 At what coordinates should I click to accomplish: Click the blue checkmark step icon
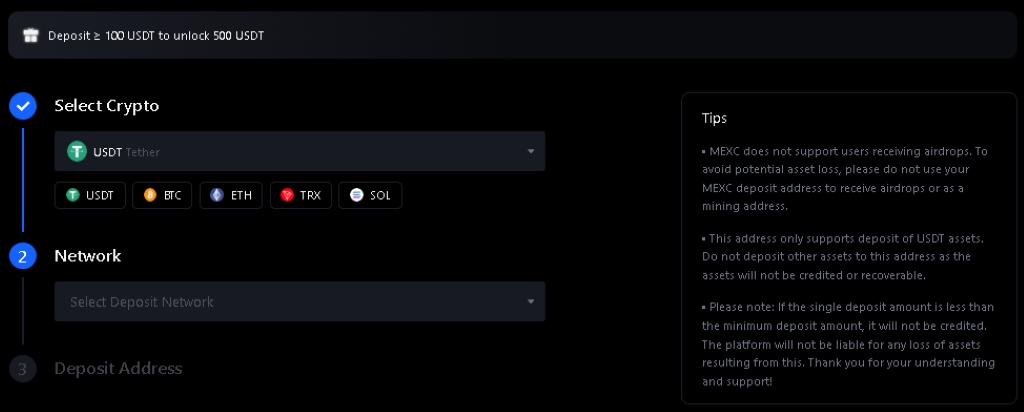tap(23, 106)
